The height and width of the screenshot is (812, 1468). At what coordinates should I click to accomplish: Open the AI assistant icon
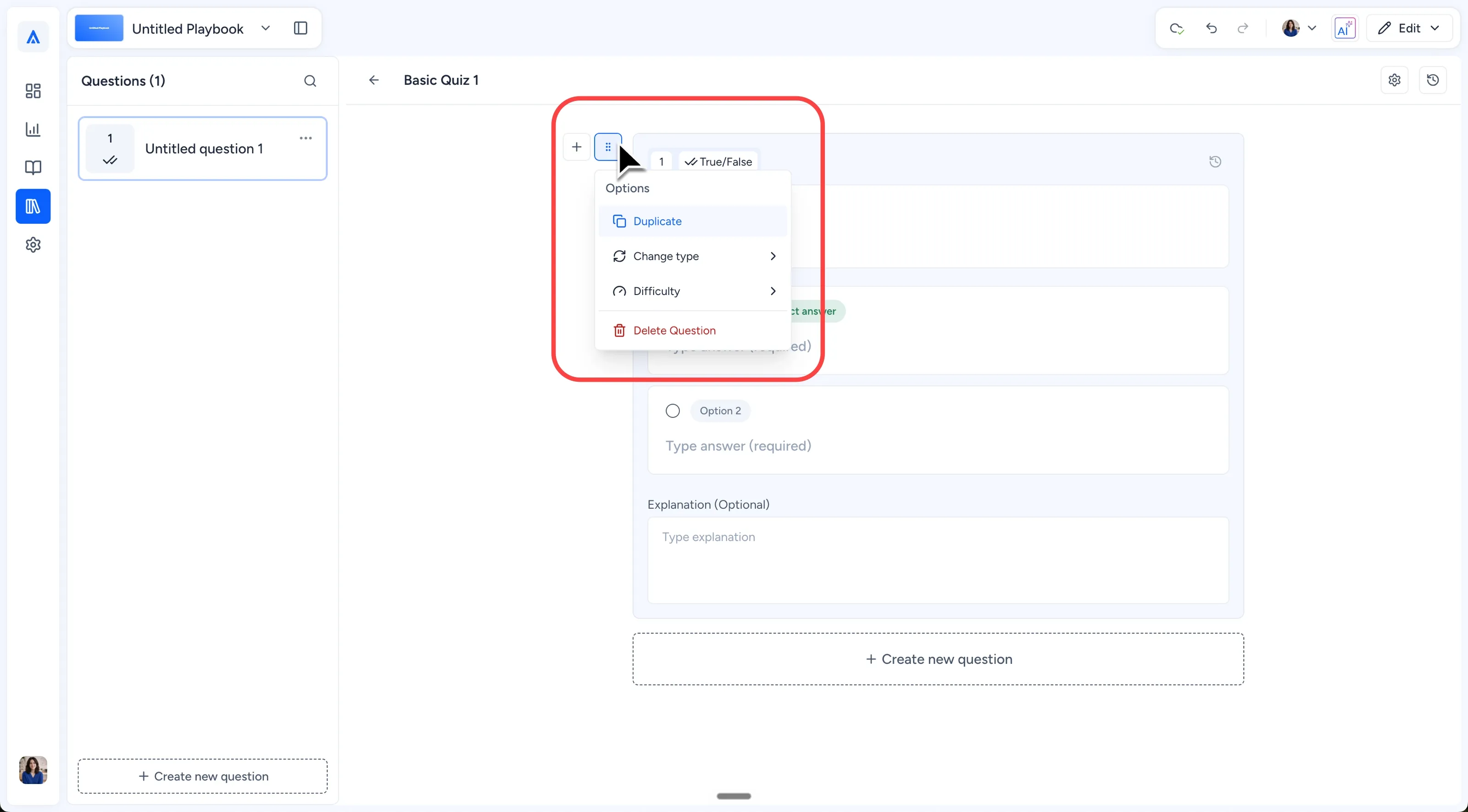click(1345, 28)
